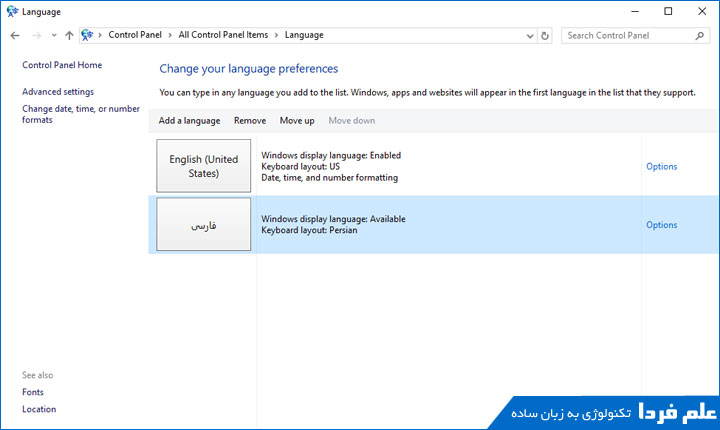Click the Back arrow in navigation bar

14,35
